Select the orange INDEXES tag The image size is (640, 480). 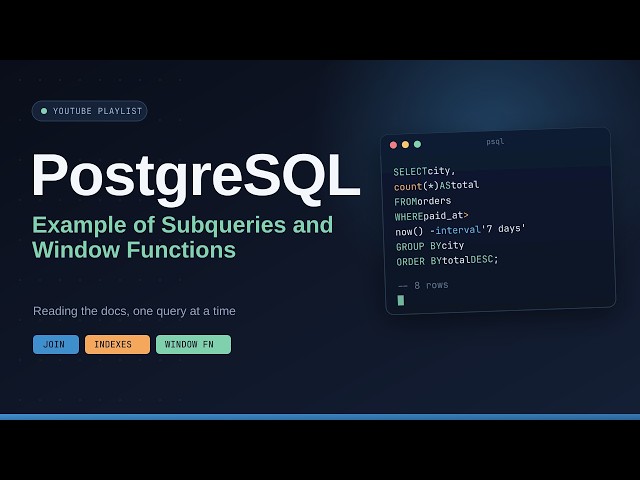click(x=118, y=344)
